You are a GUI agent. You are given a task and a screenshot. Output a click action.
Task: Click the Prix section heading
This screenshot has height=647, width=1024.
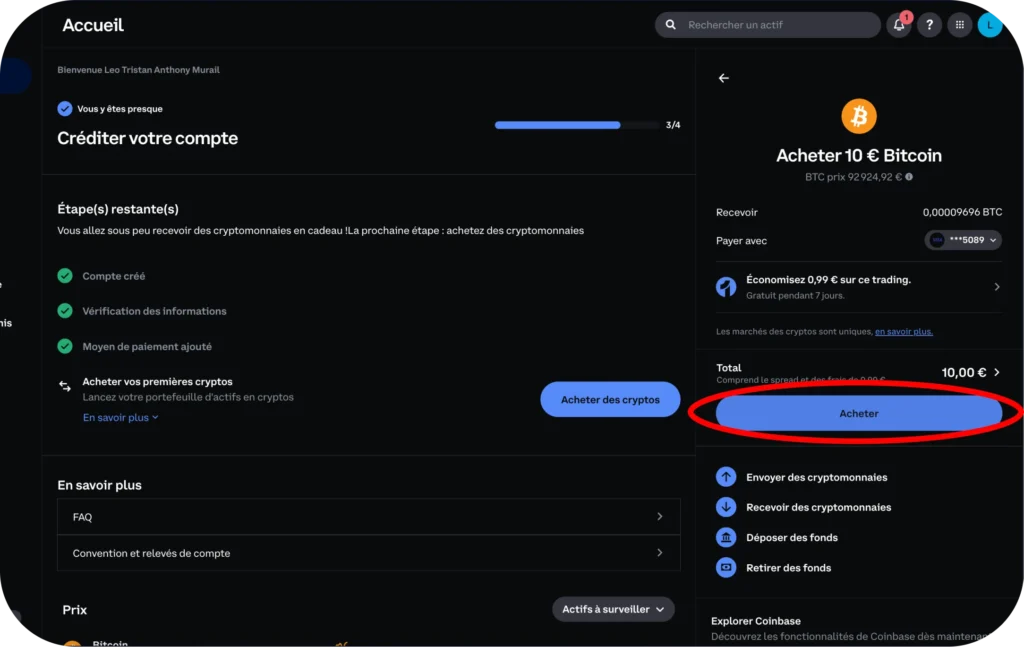click(74, 610)
